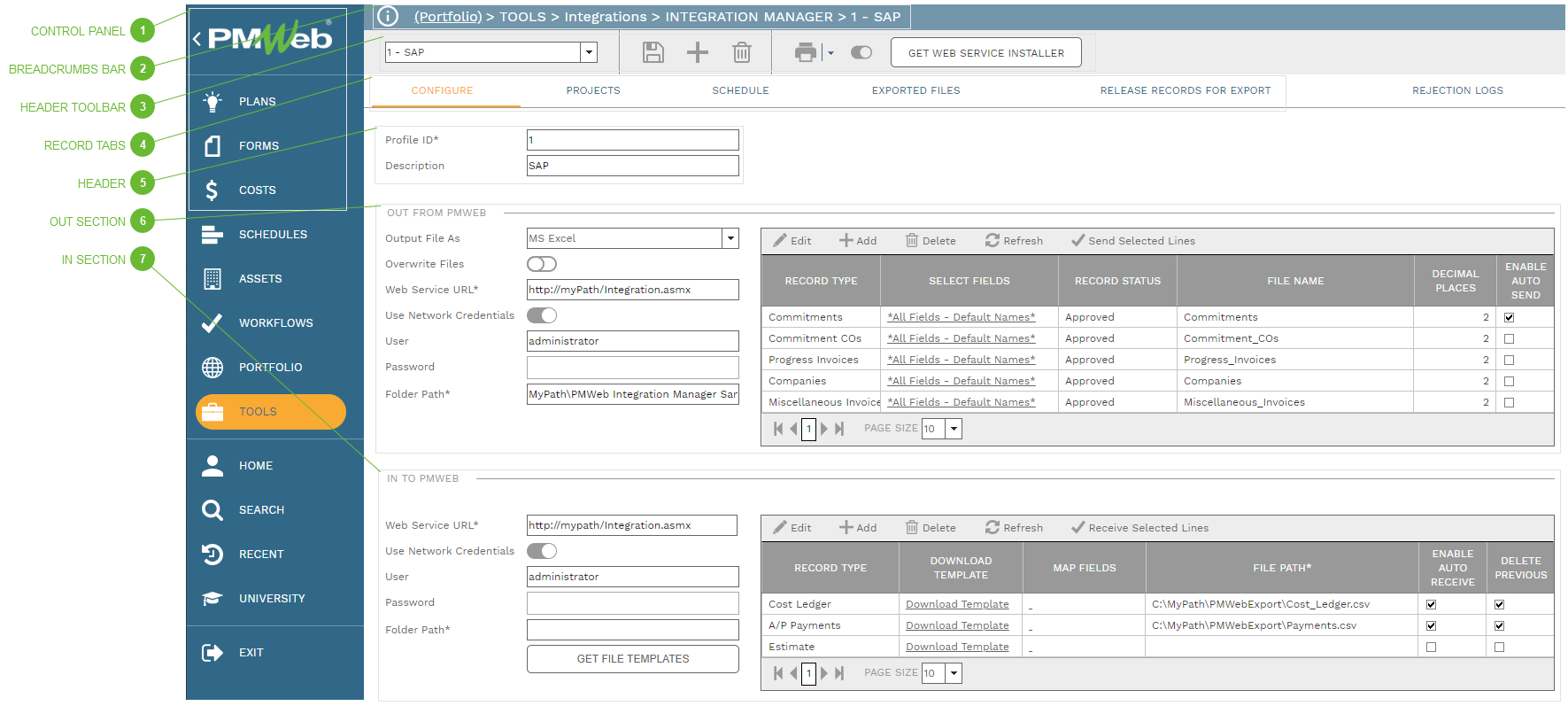Open Forms document icon in sidebar
The width and height of the screenshot is (1568, 706).
[212, 146]
